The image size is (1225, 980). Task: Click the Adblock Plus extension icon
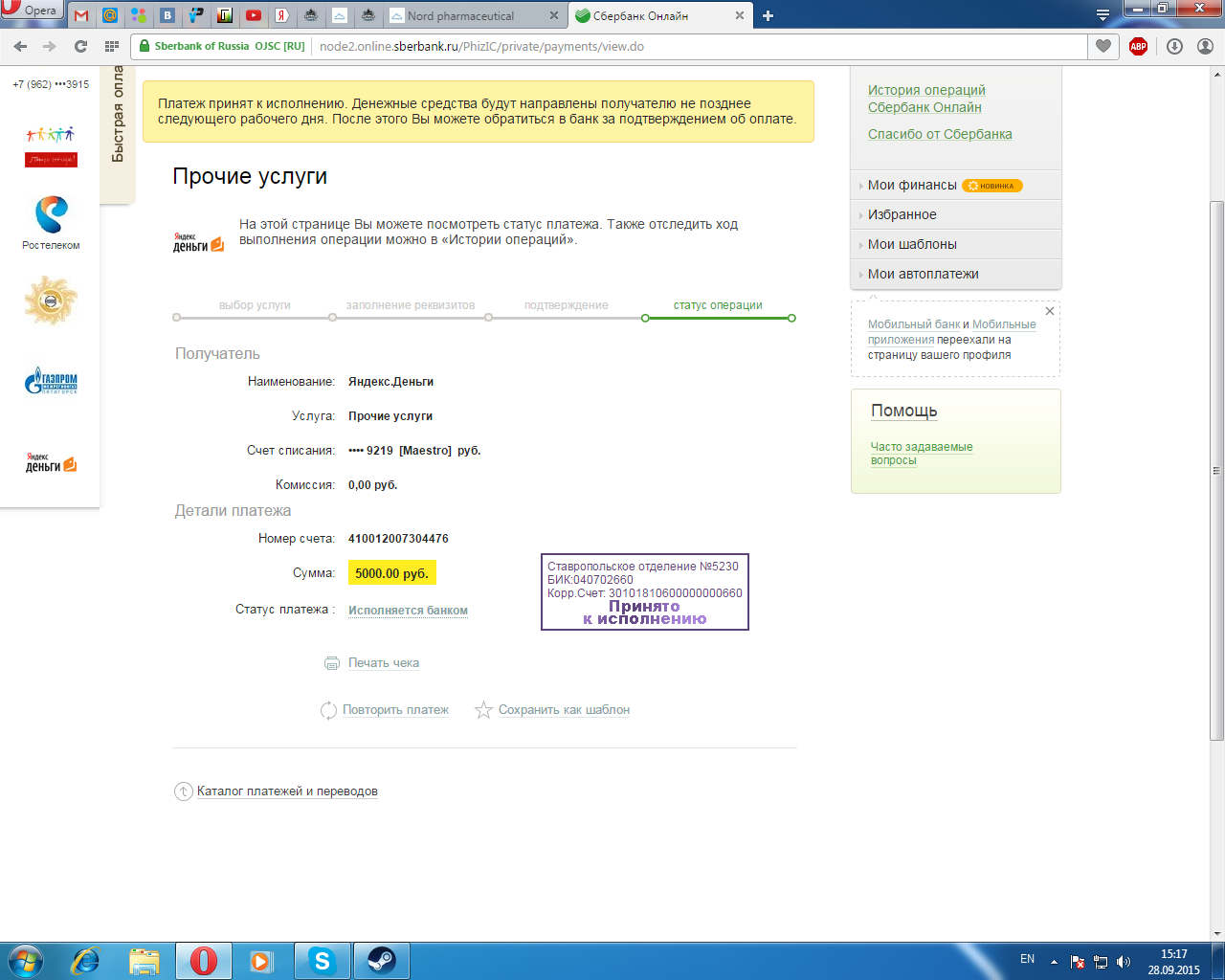[x=1138, y=46]
